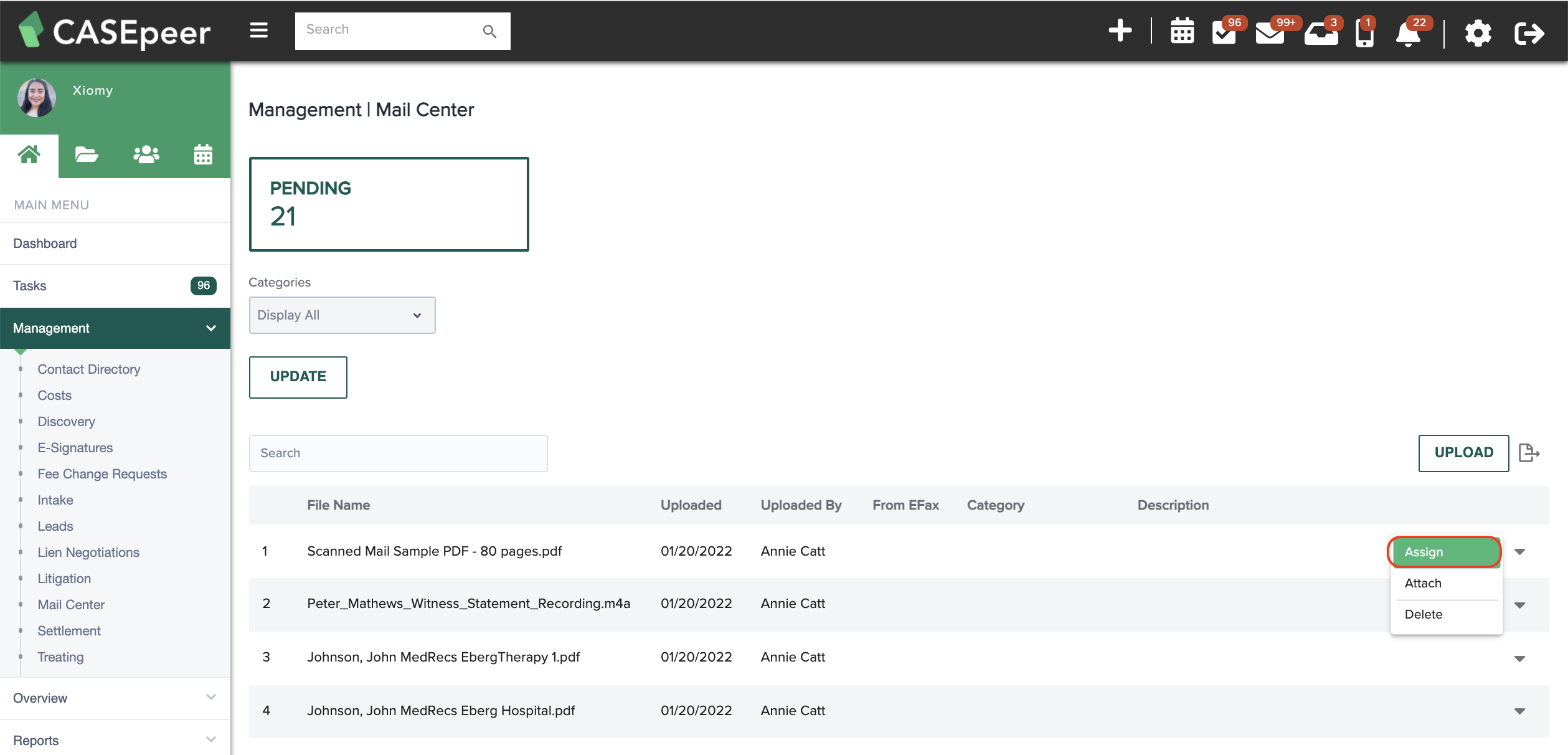Screen dimensions: 1568x755
Task: Click the green Assign button
Action: coord(1443,551)
